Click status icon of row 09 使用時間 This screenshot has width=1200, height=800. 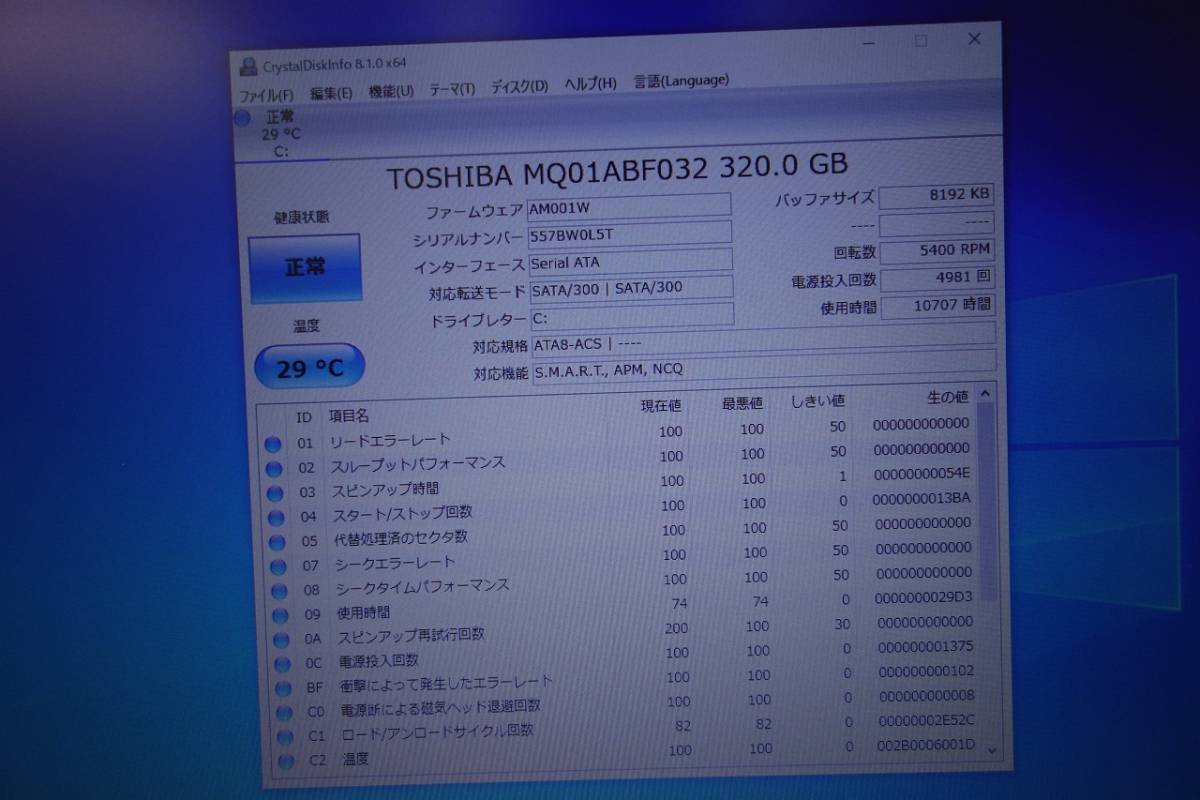pyautogui.click(x=282, y=615)
